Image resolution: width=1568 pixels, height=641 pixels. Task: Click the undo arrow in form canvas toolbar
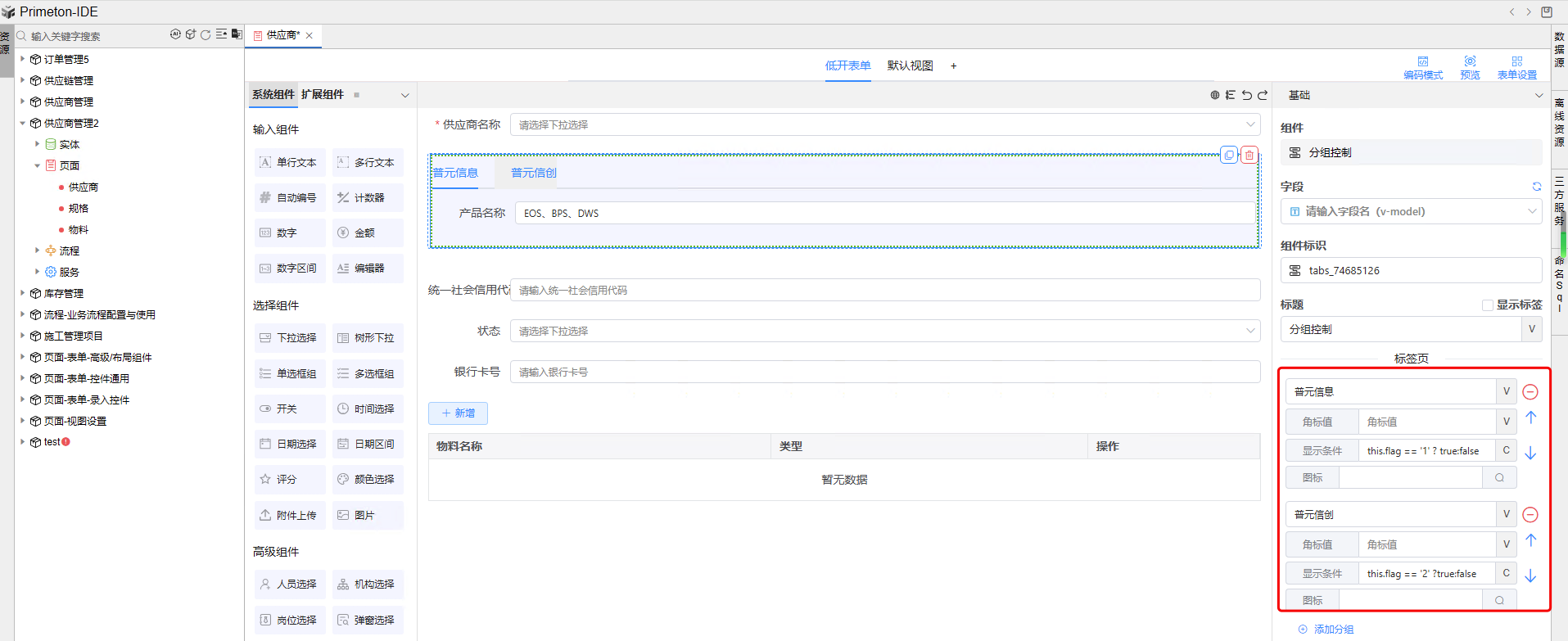coord(1246,95)
